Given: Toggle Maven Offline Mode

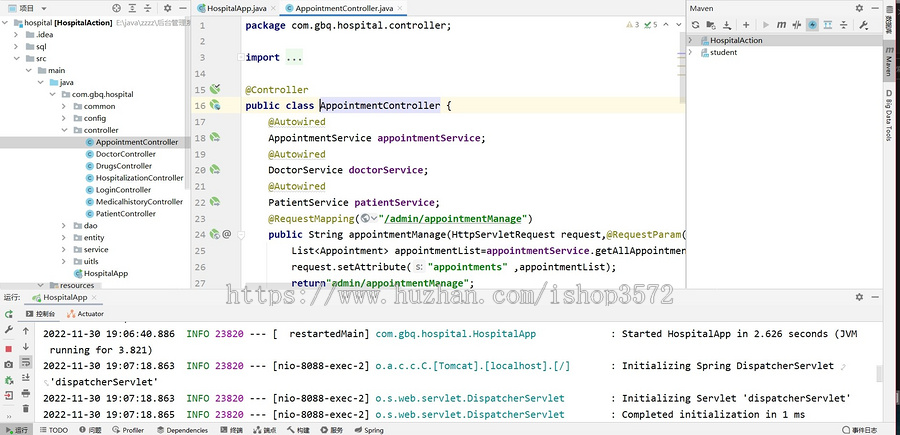Looking at the screenshot, I should tap(797, 25).
